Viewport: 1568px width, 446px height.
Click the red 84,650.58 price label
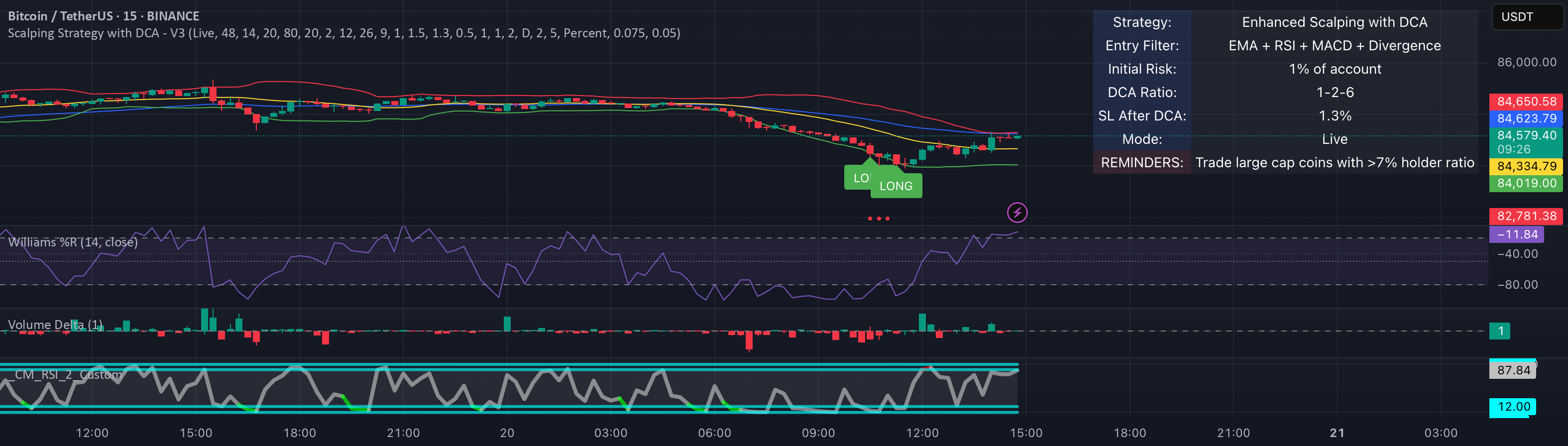point(1526,102)
